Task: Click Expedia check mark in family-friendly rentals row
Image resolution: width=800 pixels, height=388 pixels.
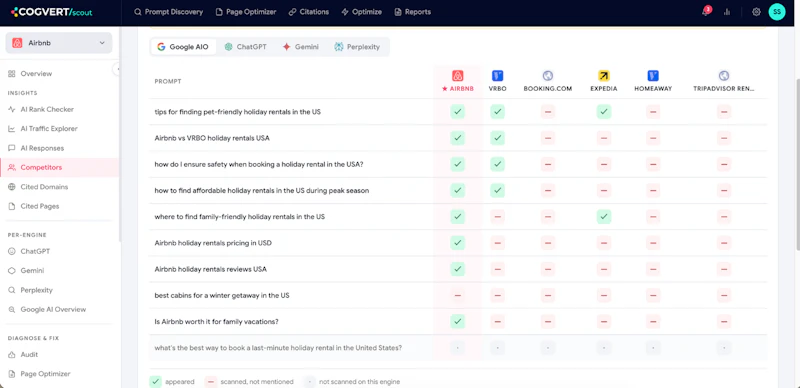Action: [604, 216]
